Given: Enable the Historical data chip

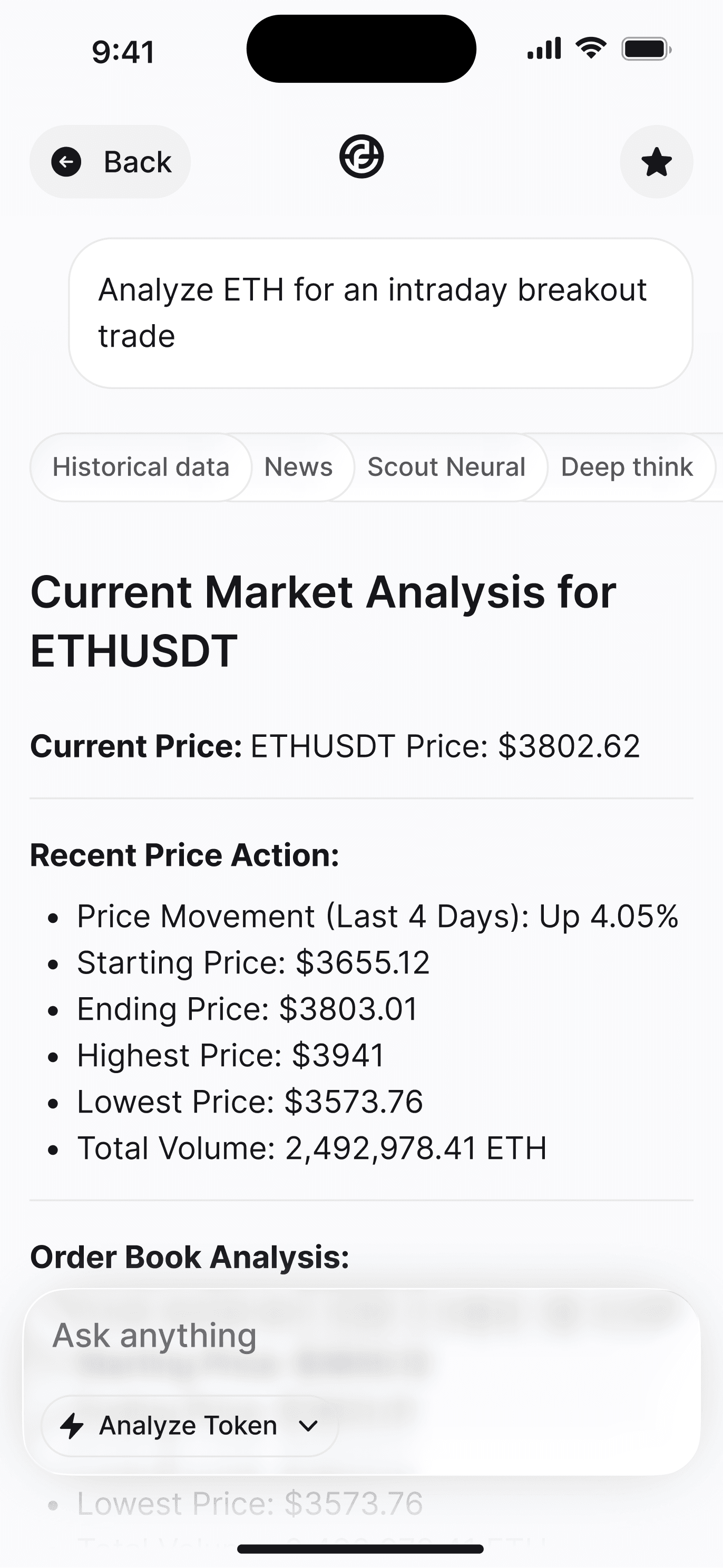Looking at the screenshot, I should point(141,468).
